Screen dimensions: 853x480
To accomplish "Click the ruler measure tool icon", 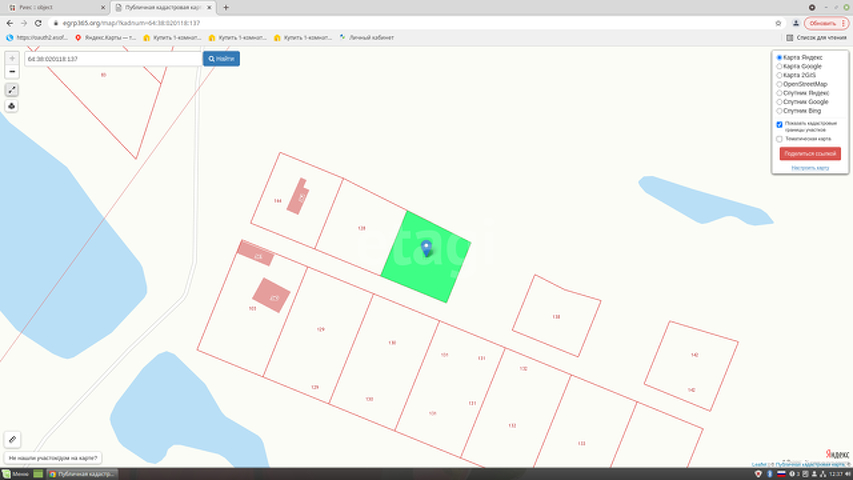I will tap(12, 439).
